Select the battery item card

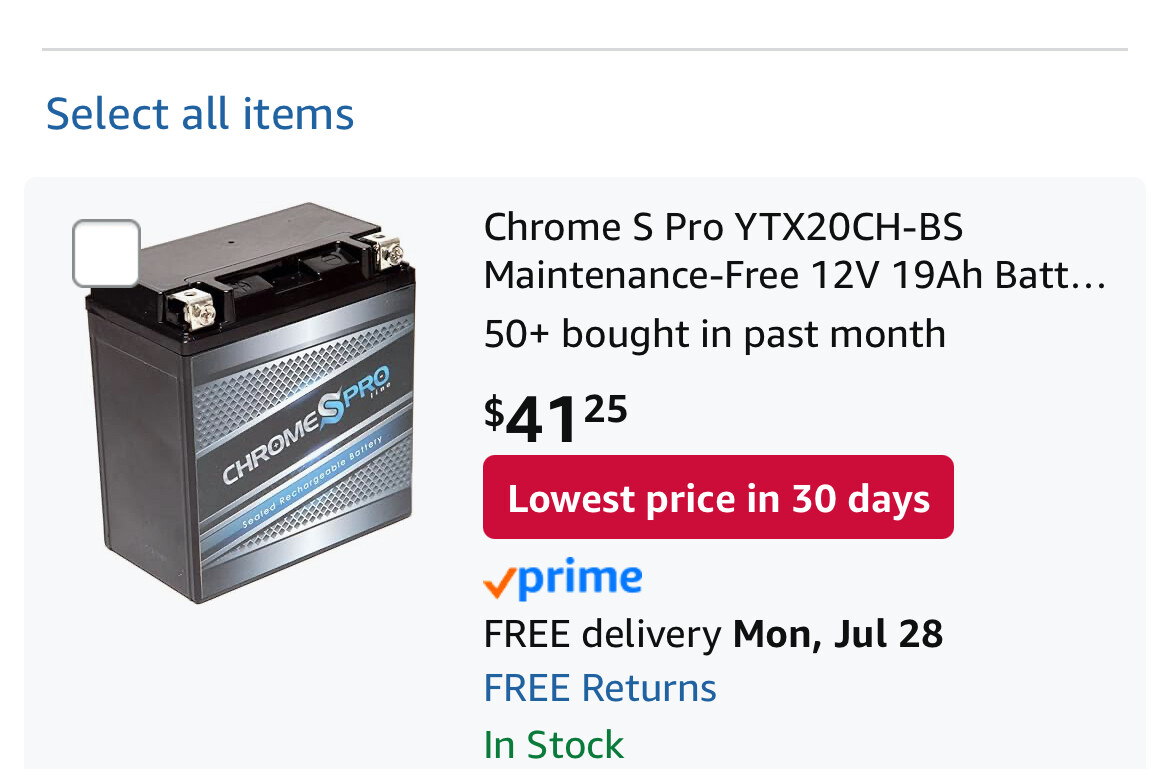(585, 470)
